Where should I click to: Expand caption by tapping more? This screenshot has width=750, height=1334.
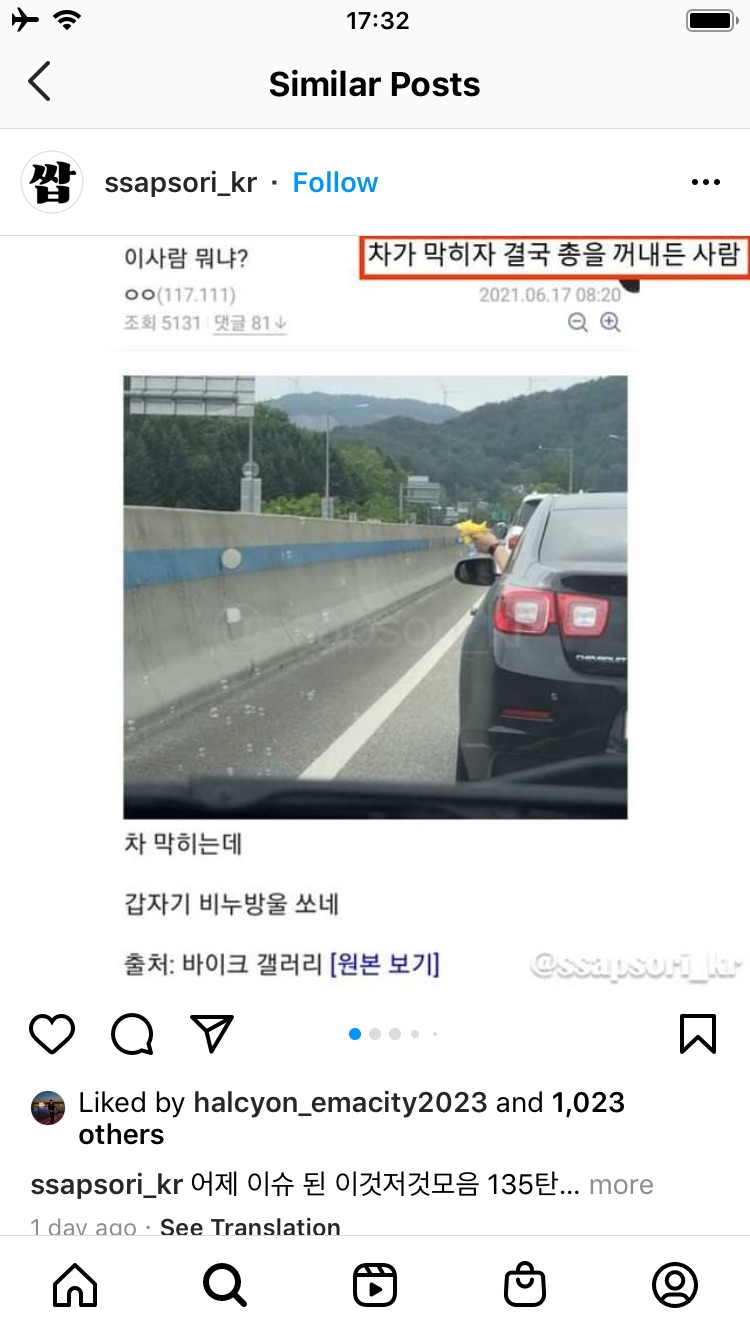(621, 1185)
